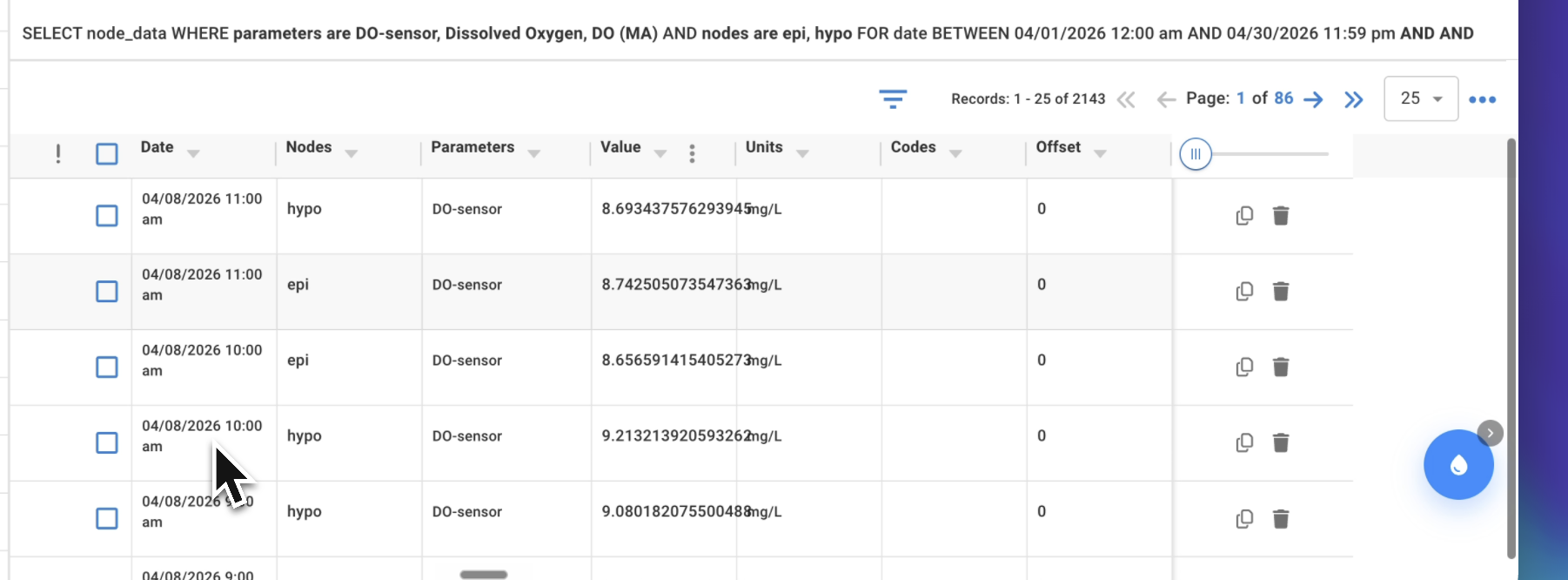Select the hypo 9.080 row checkbox
Viewport: 1568px width, 580px height.
[x=107, y=518]
